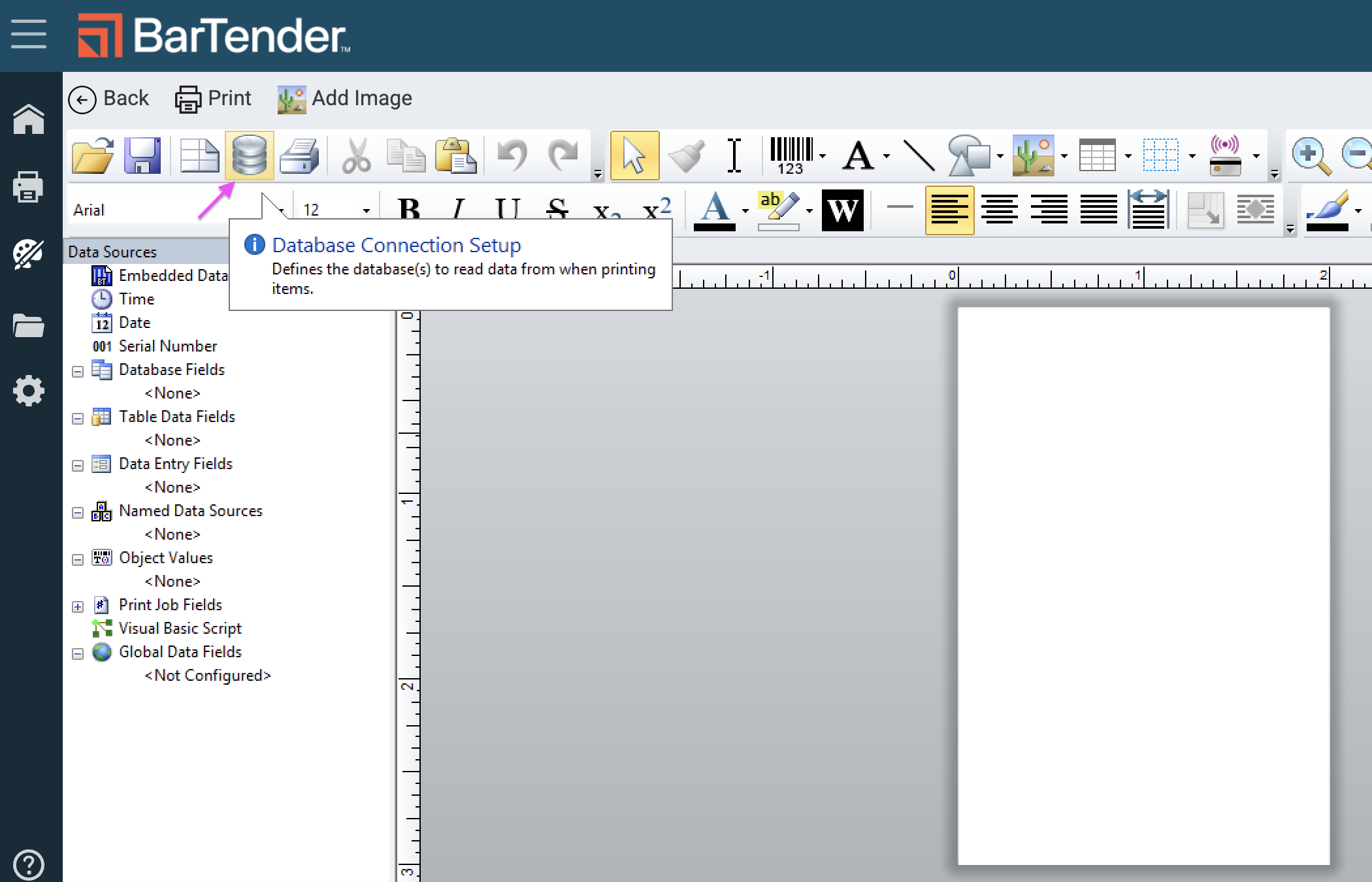The height and width of the screenshot is (882, 1372).
Task: Click the Cut scissors icon
Action: coord(356,155)
